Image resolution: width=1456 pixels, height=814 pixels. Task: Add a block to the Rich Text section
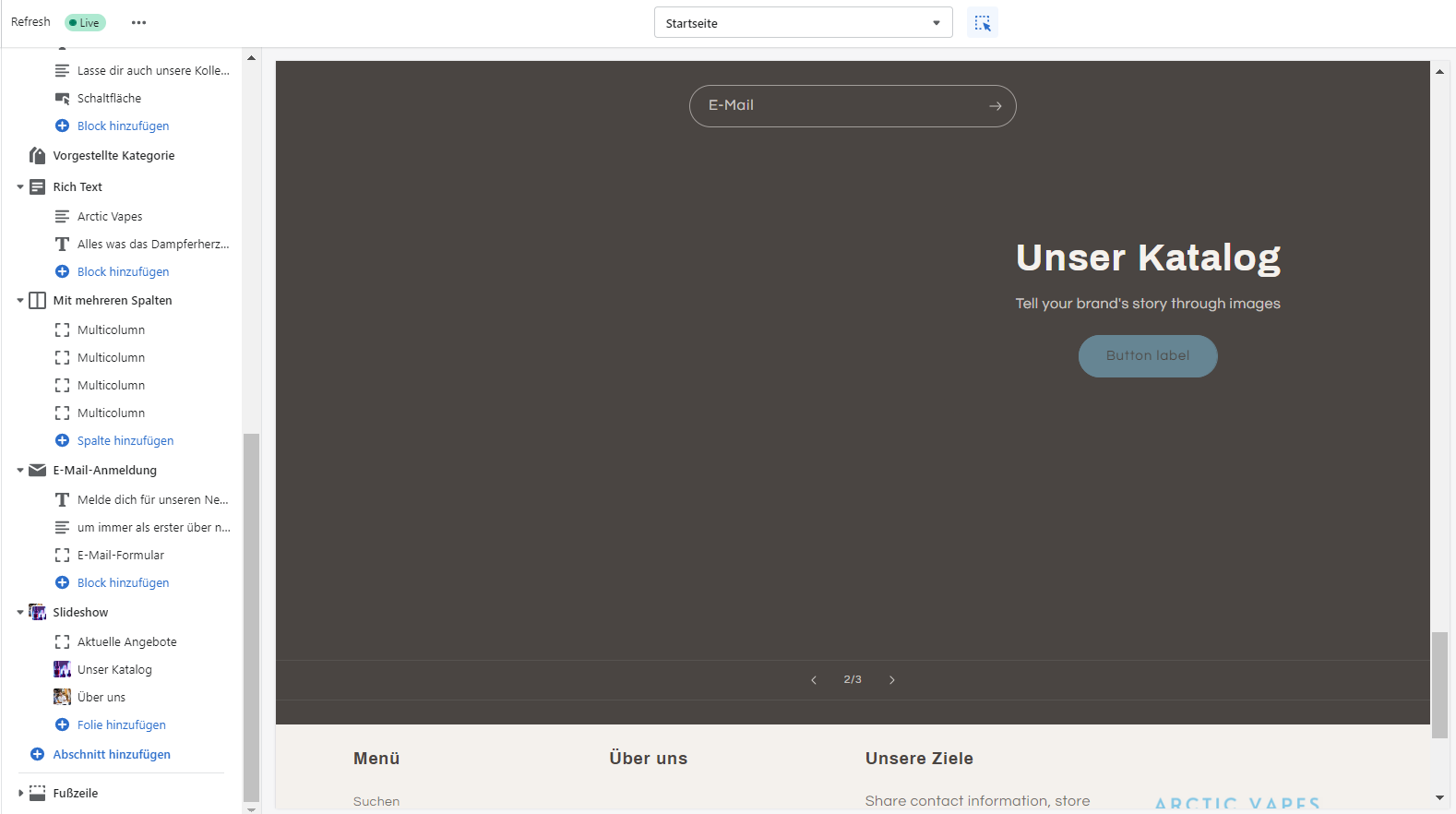(x=123, y=272)
